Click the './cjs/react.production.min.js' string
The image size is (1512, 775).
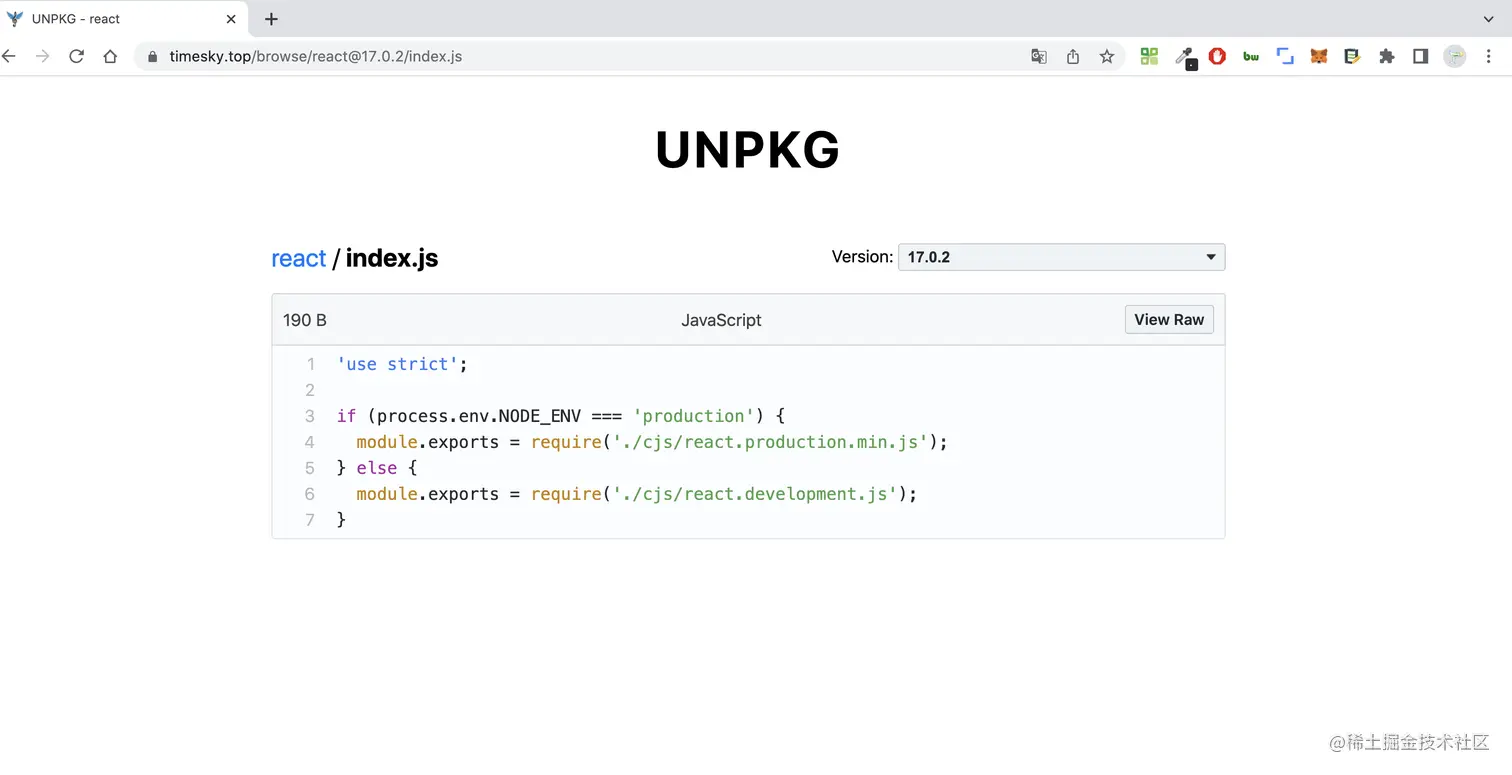769,442
